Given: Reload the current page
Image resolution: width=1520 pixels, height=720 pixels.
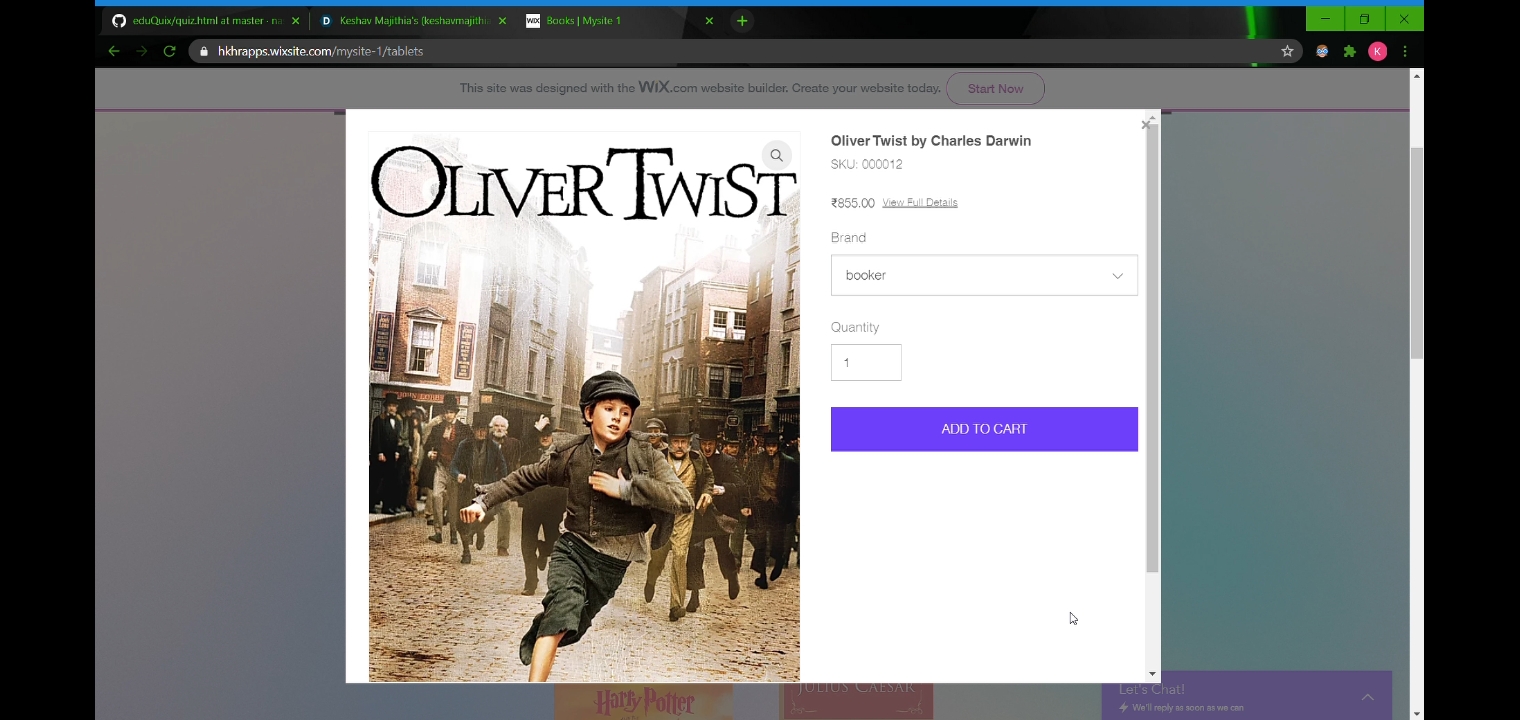Looking at the screenshot, I should (170, 51).
